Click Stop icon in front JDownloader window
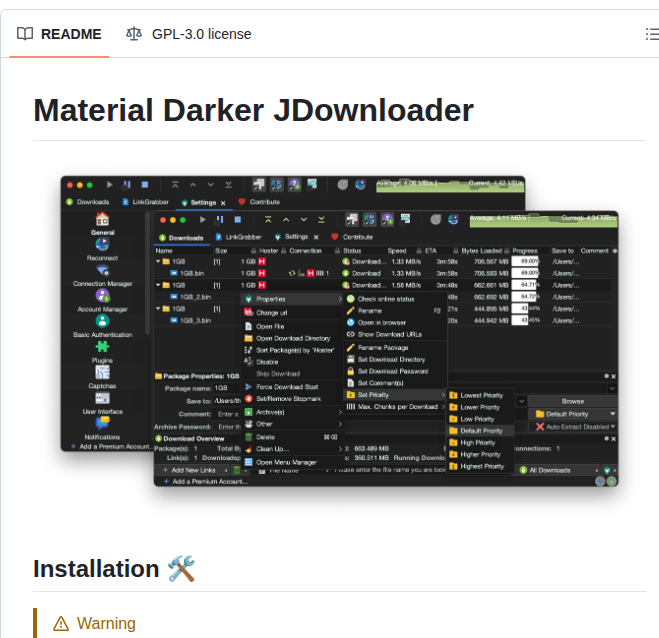 pyautogui.click(x=238, y=219)
